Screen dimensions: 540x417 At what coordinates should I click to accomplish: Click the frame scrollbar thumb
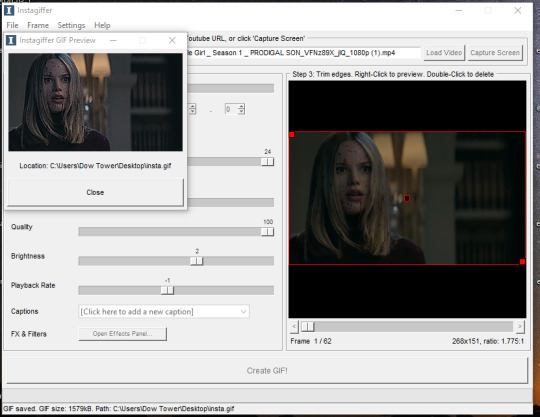308,326
